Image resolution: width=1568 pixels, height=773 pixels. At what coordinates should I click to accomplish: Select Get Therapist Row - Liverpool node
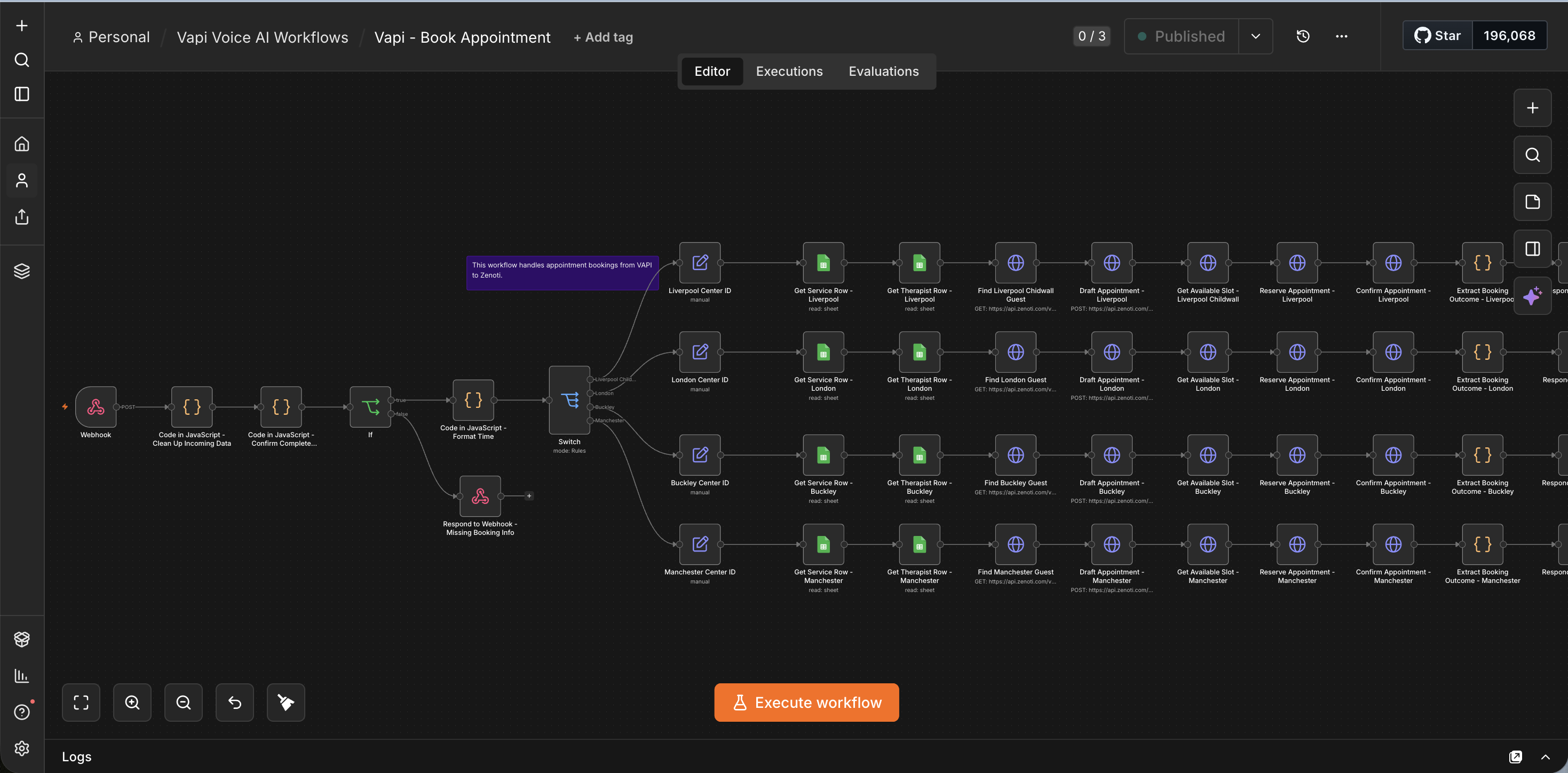[x=920, y=263]
